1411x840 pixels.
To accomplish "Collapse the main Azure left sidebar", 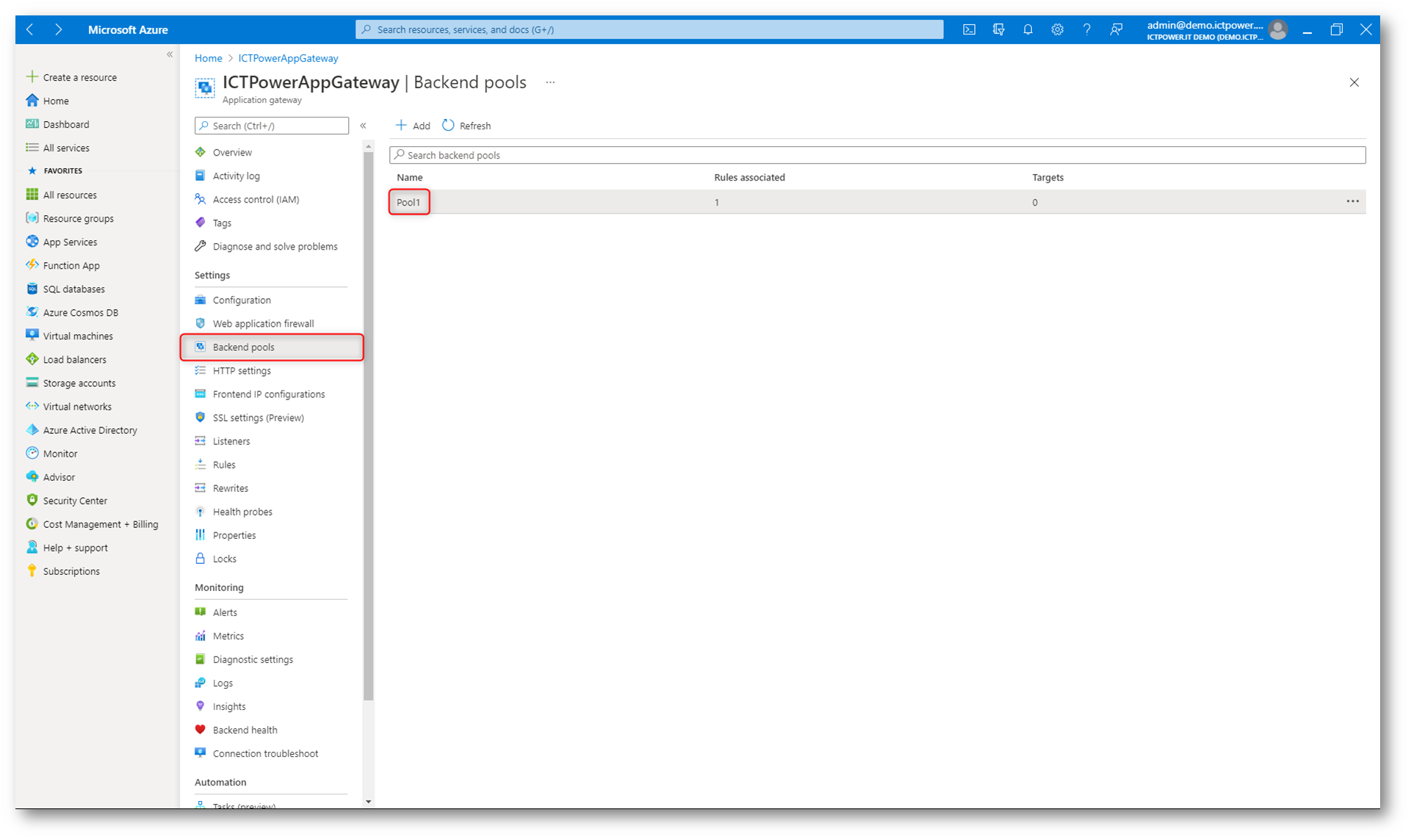I will pos(170,54).
